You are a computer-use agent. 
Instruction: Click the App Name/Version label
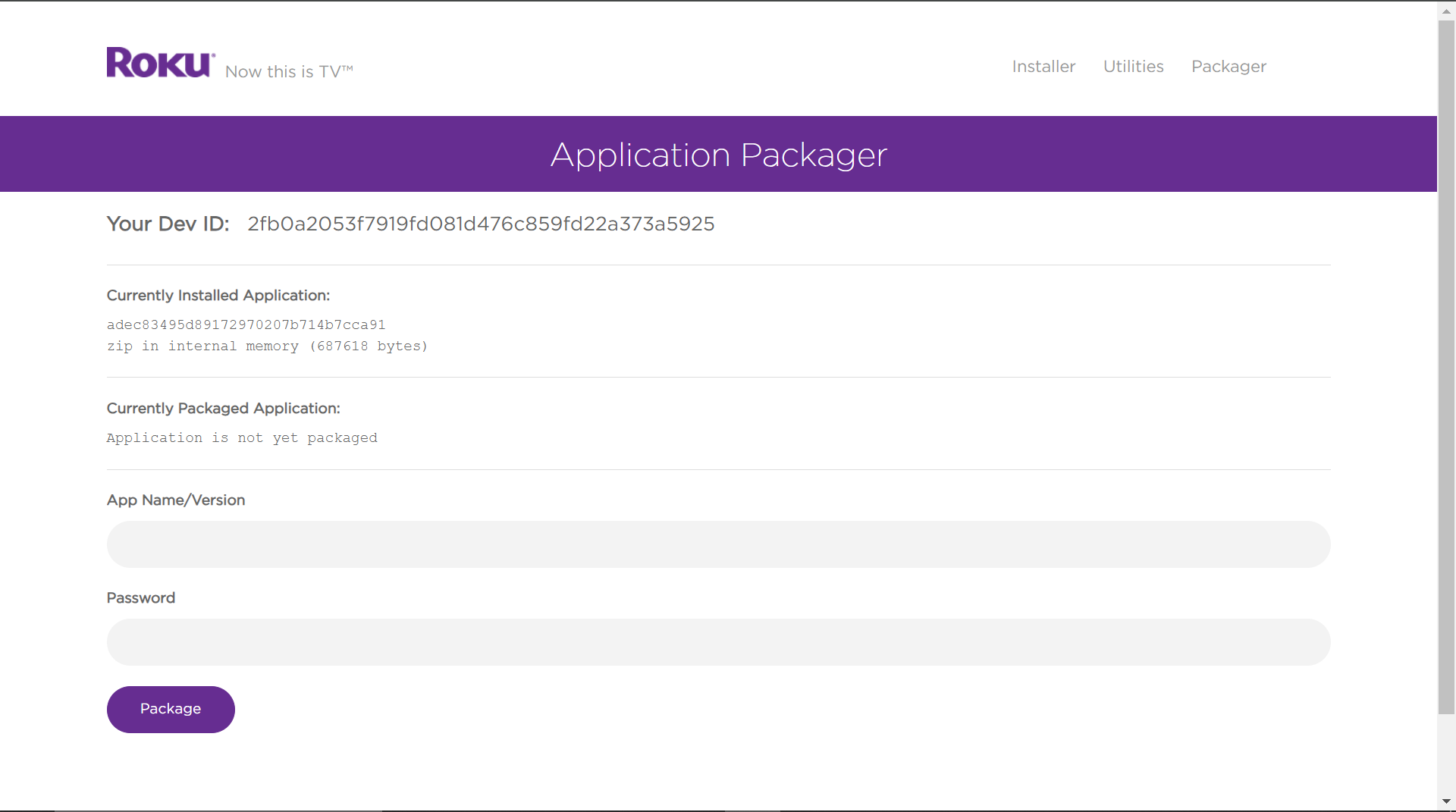[x=175, y=500]
